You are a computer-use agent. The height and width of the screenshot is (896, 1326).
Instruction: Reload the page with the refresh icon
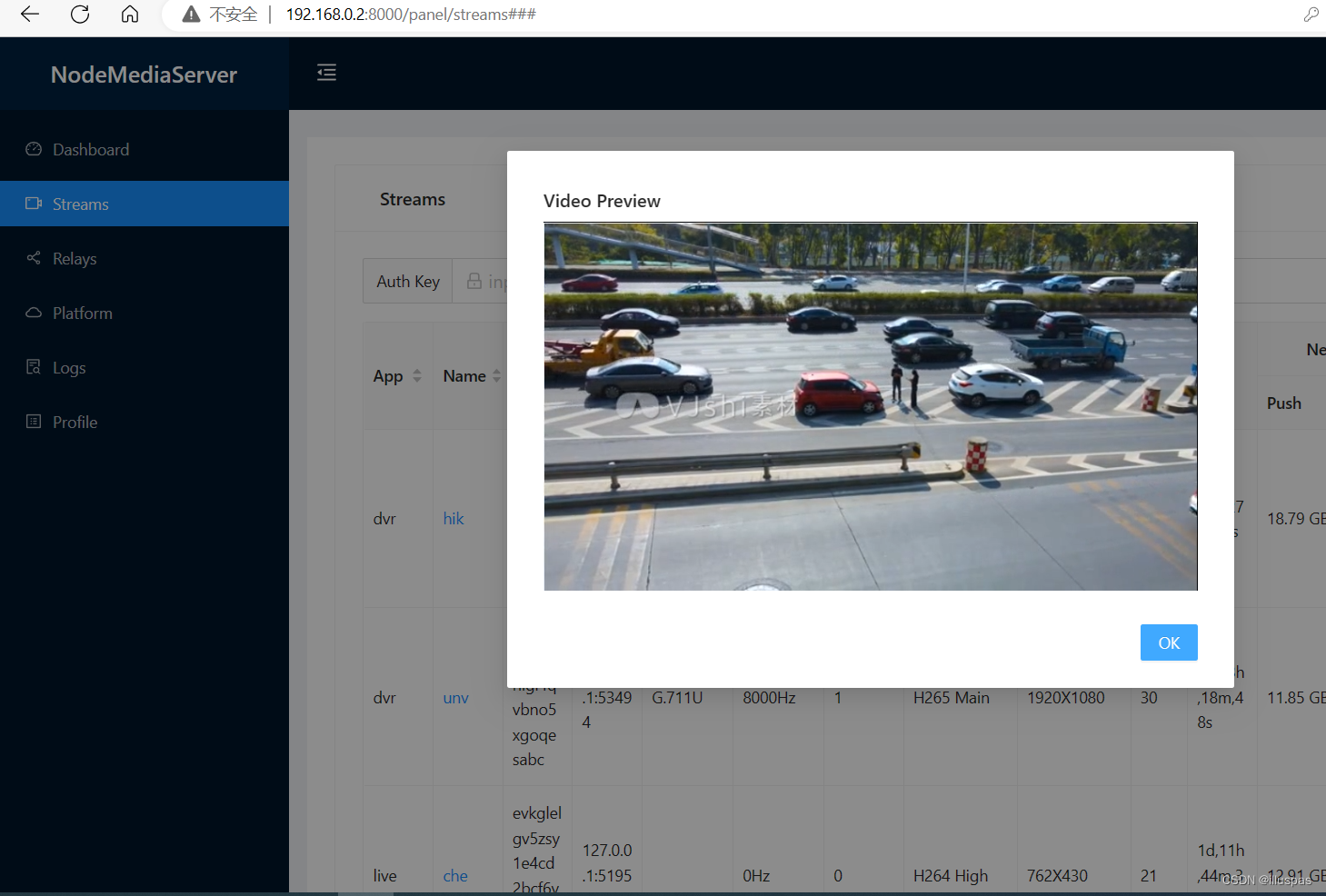click(80, 15)
